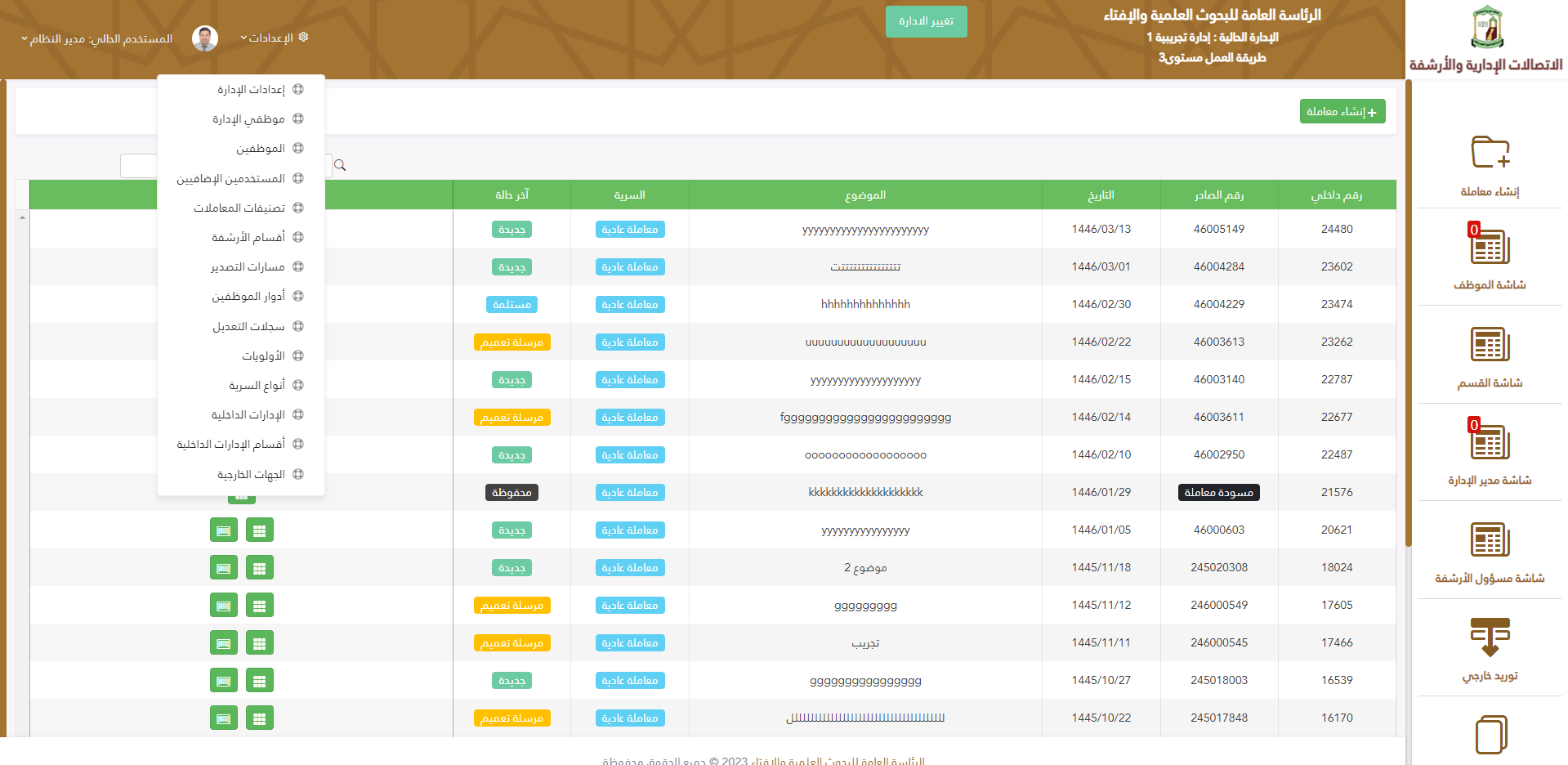
Task: Click the green إنشاء معاملة button
Action: point(1342,111)
